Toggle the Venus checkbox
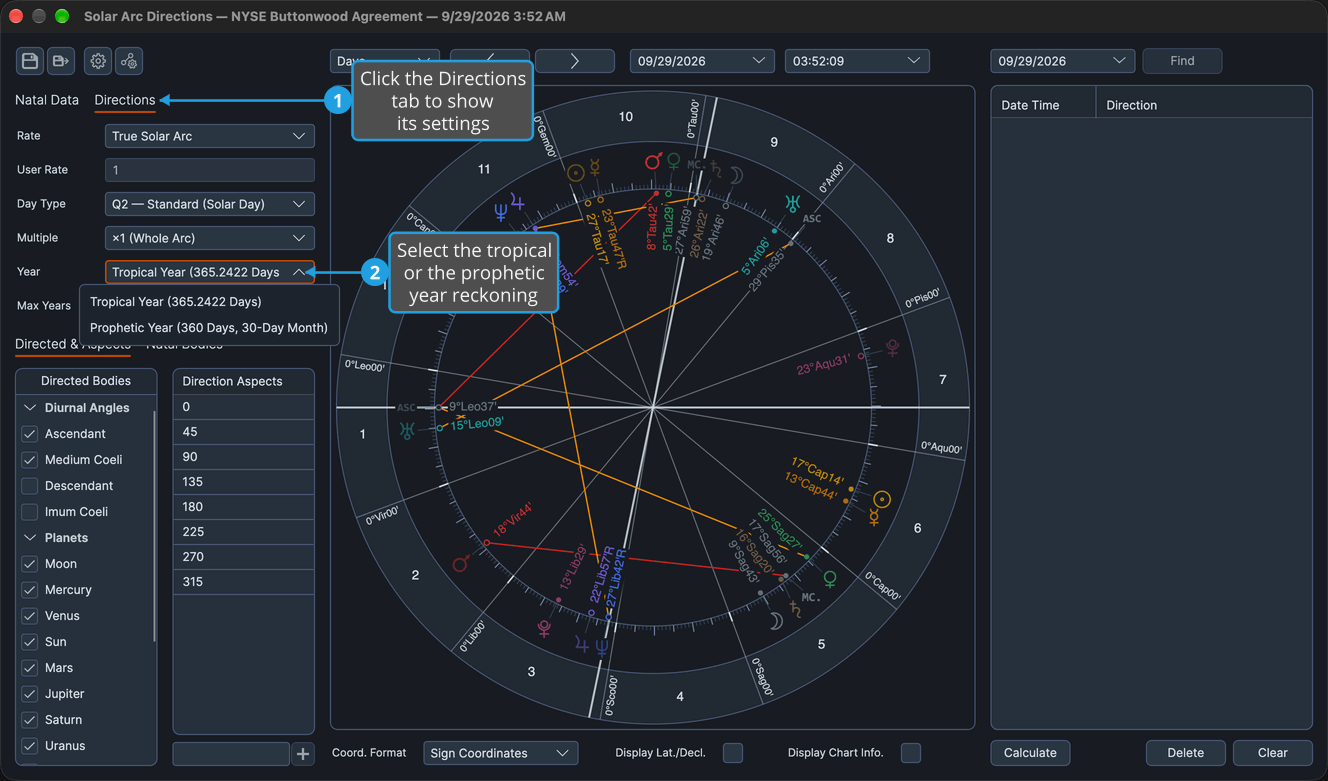 (x=30, y=616)
